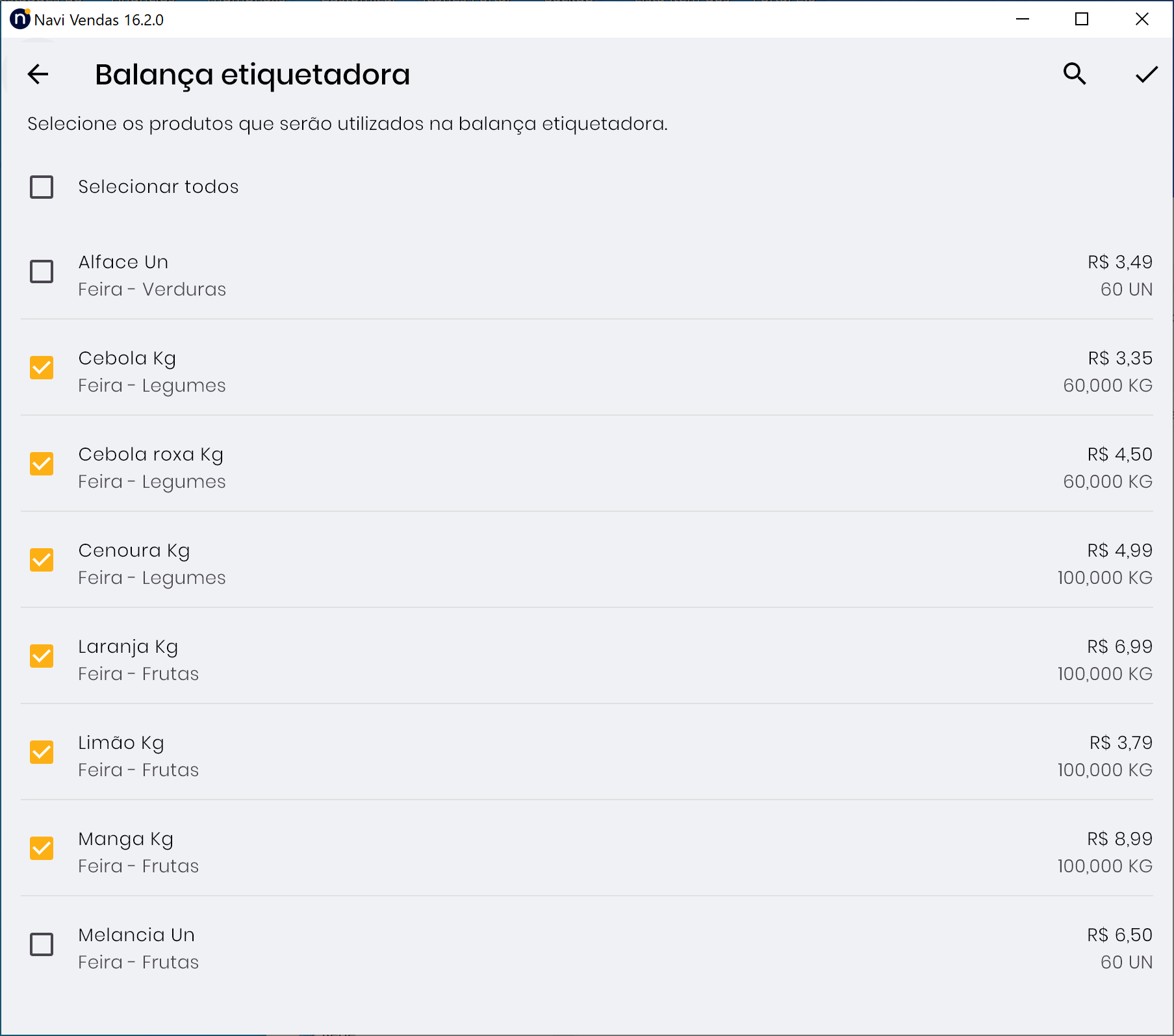
Task: Deselect the Cebola roxa Kg checkbox
Action: (42, 464)
